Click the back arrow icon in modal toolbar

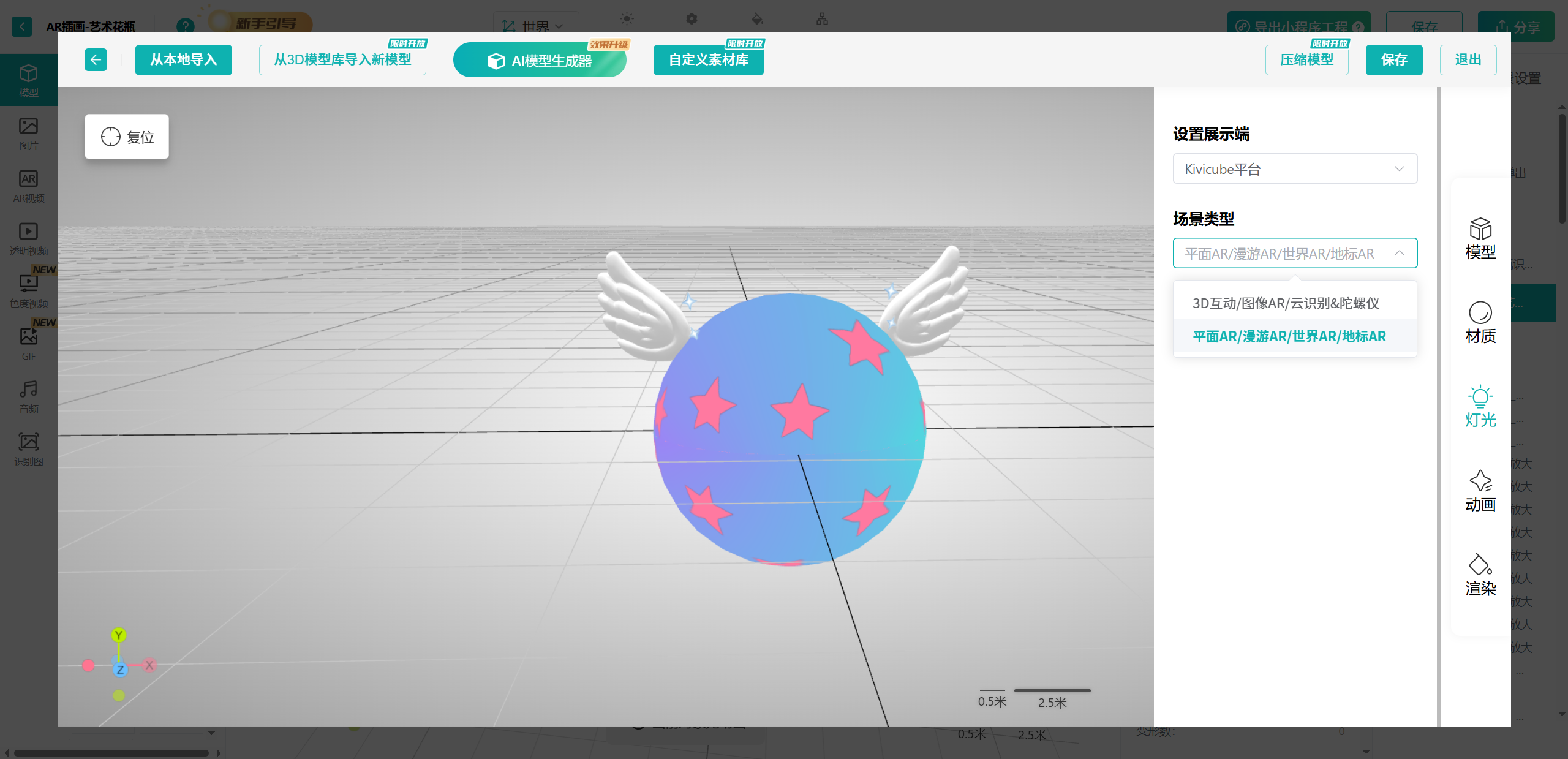(96, 60)
